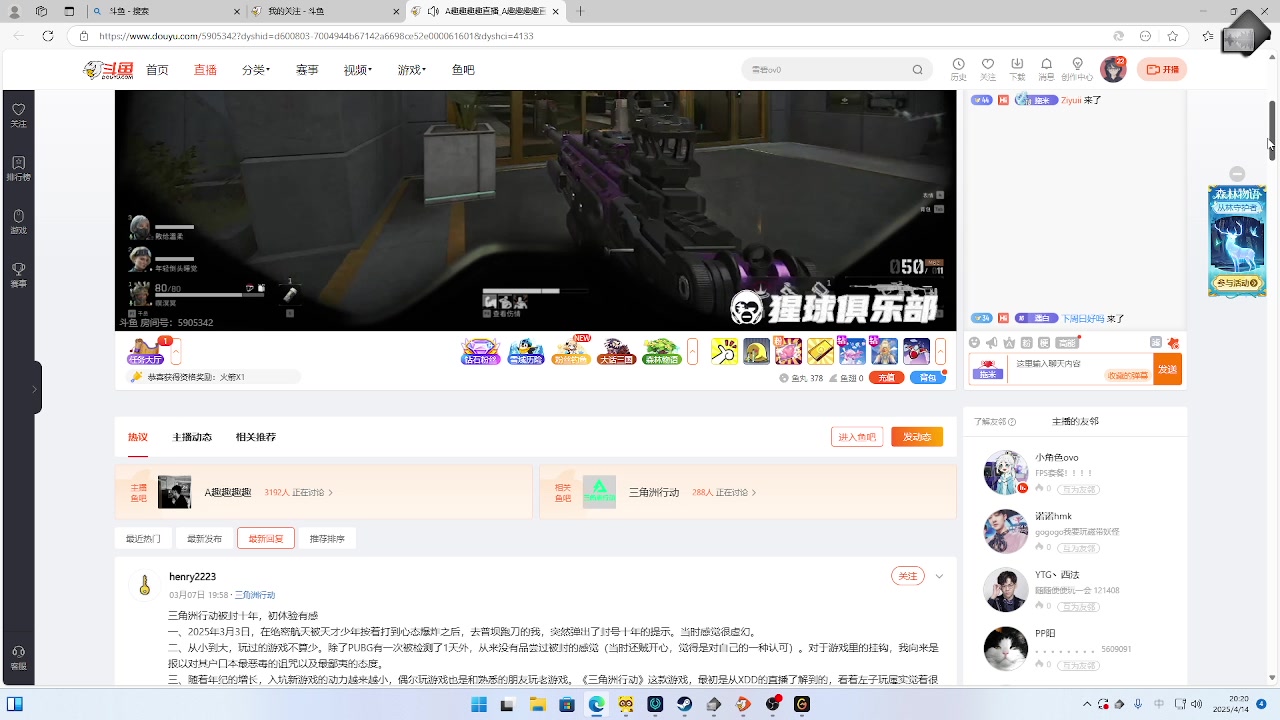Click the Douyu logo in the header
The height and width of the screenshot is (720, 1280).
[108, 70]
